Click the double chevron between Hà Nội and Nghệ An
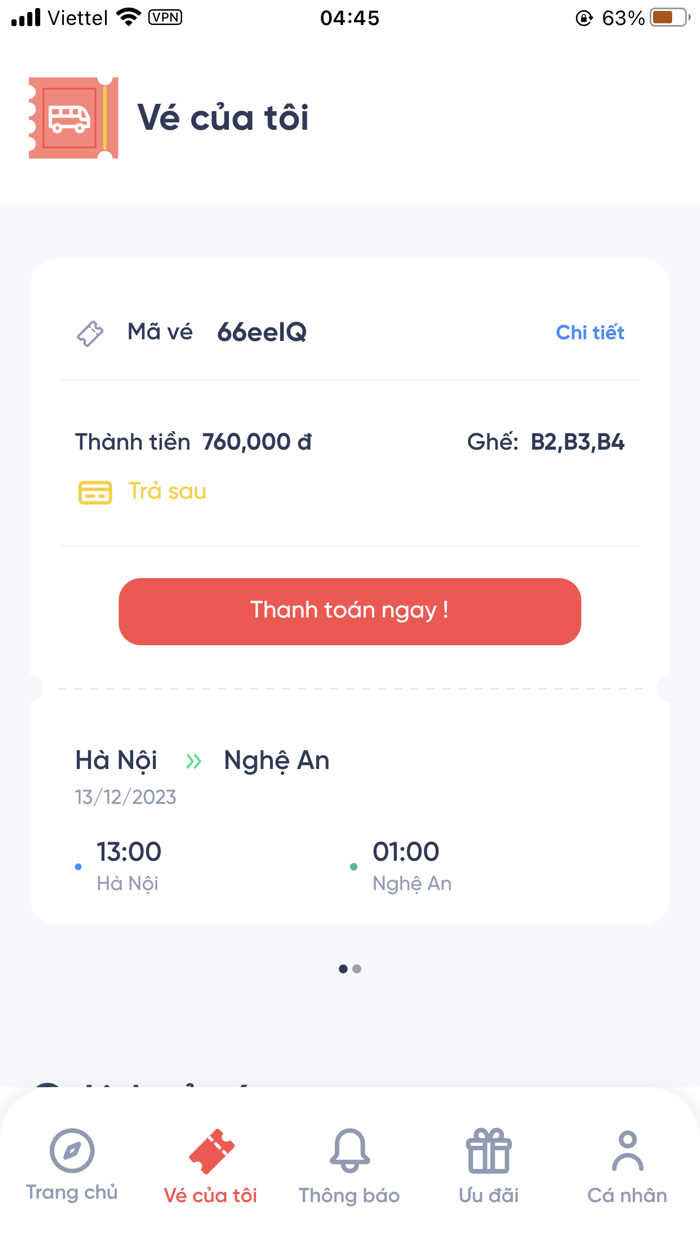This screenshot has height=1244, width=700. (x=195, y=760)
